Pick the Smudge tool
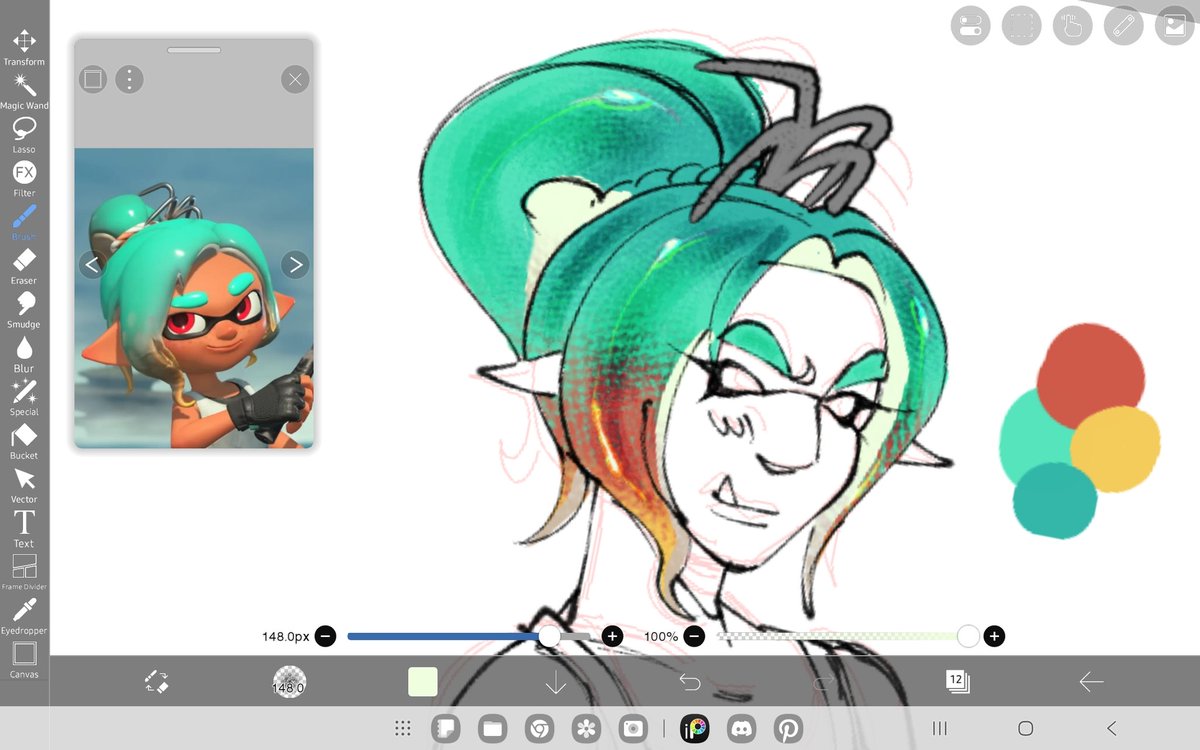 pyautogui.click(x=24, y=310)
